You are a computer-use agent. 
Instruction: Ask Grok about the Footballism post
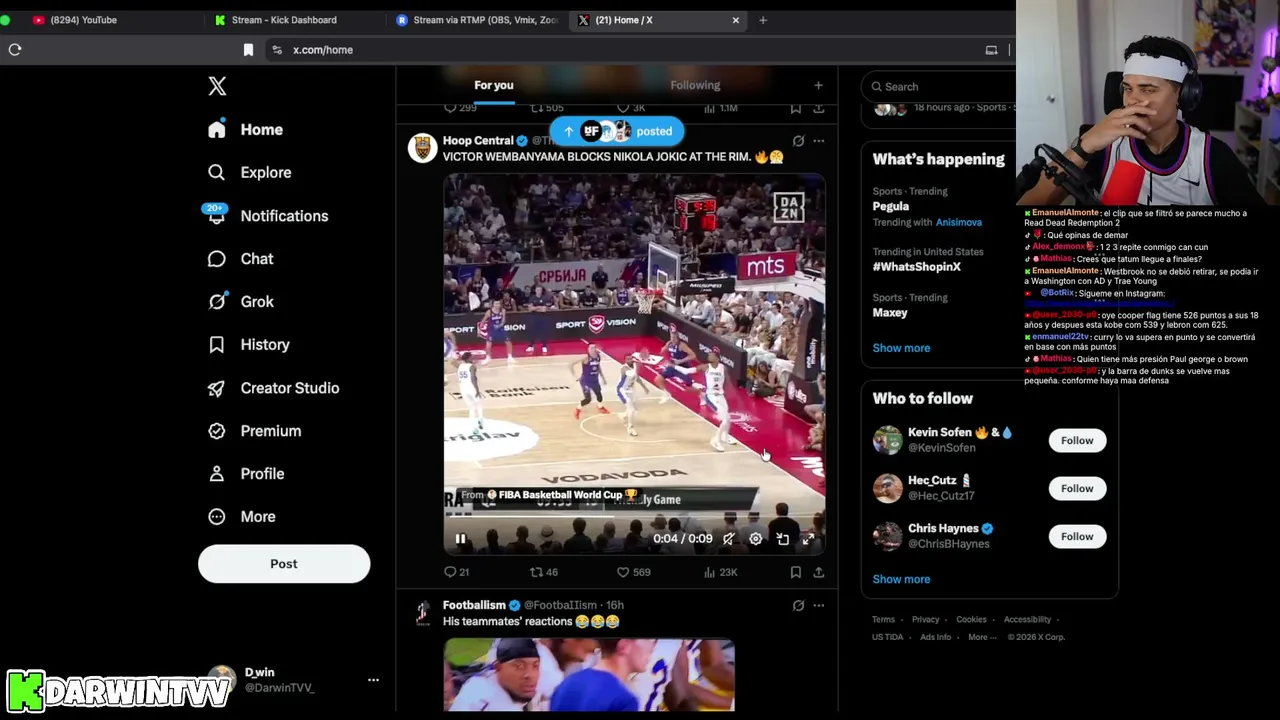pos(798,605)
